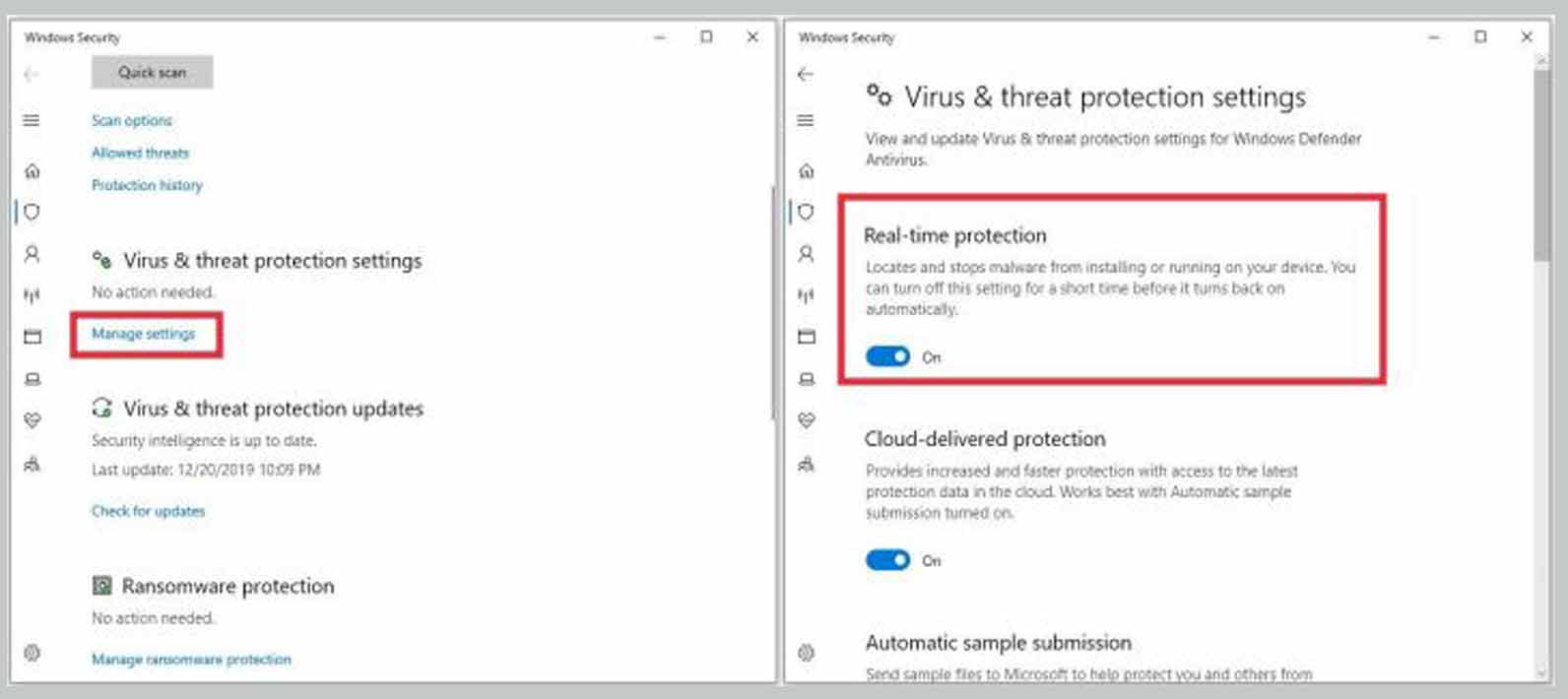Disable Cloud-delivered protection toggle
1568x699 pixels.
(x=887, y=560)
